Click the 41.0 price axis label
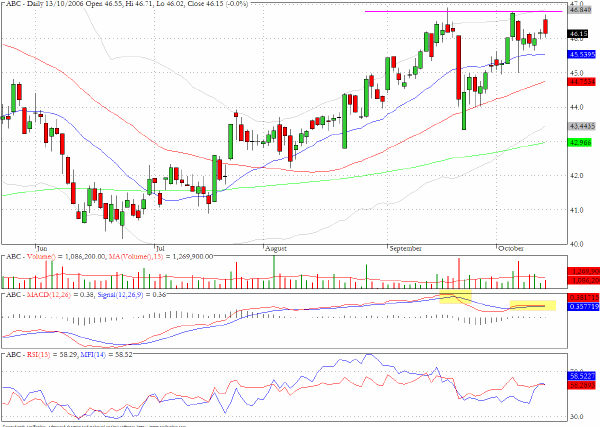Screen dimensions: 600x427 click(x=577, y=210)
